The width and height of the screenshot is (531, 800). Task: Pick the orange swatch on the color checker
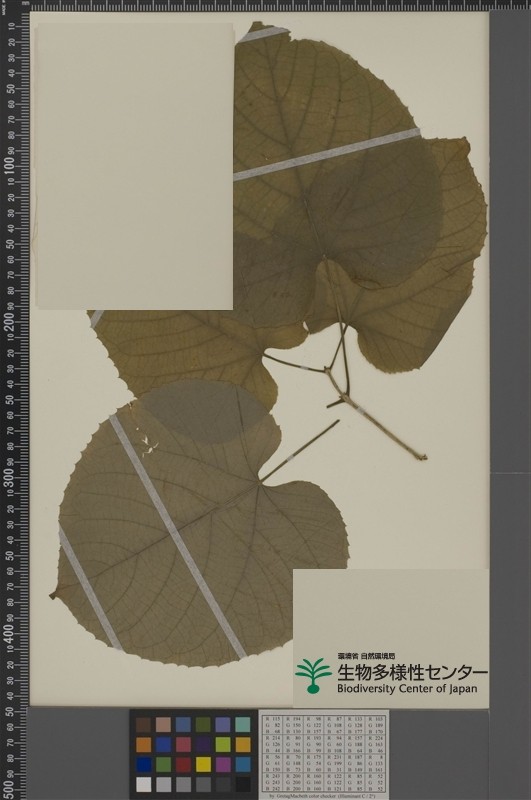[x=143, y=745]
